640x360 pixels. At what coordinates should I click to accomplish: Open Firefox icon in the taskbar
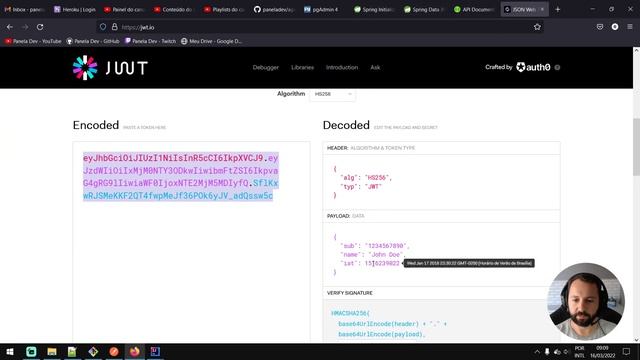coord(134,351)
